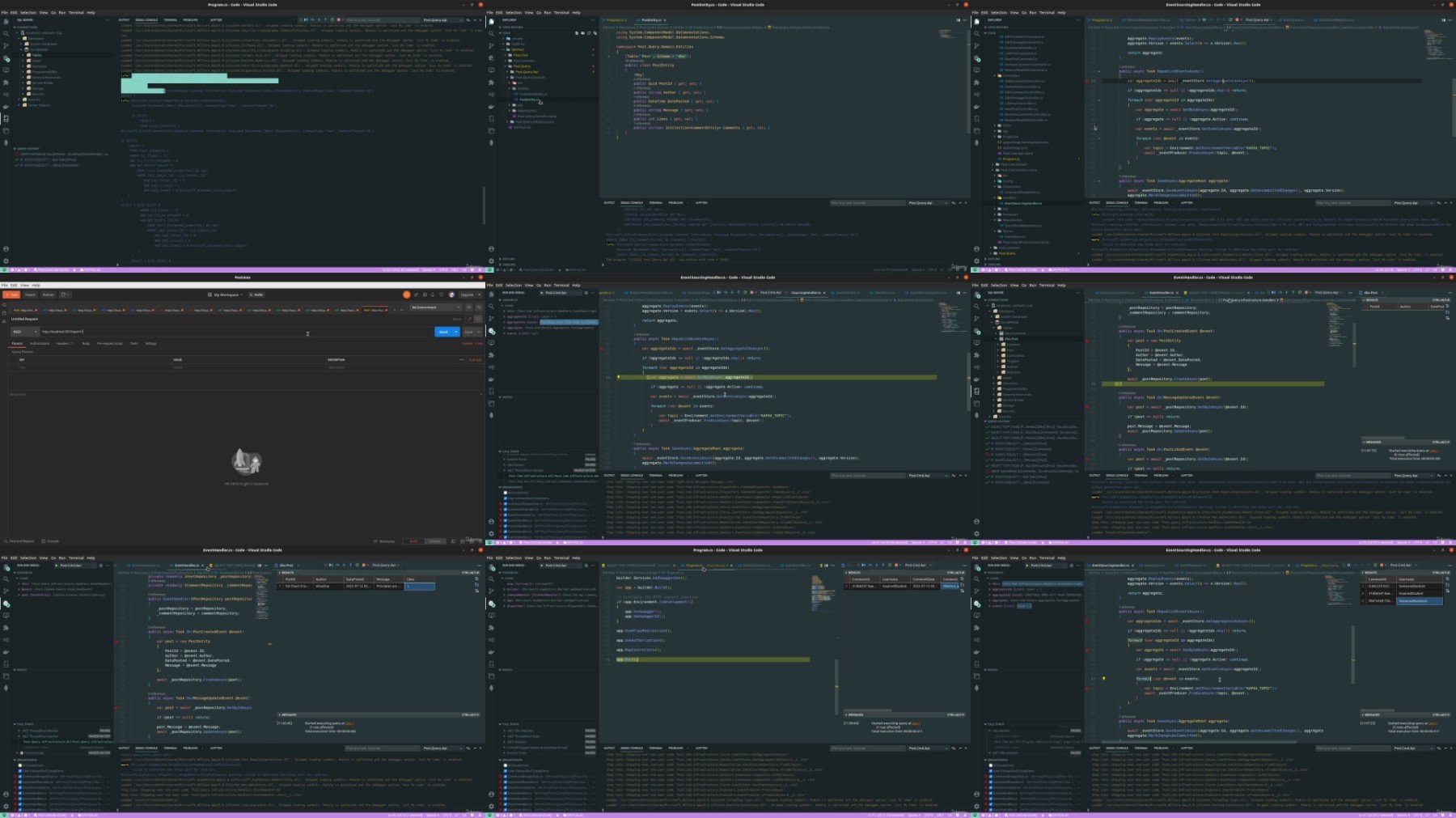The image size is (1456, 818).
Task: Click Restart in the Program.cs SQL Server window's debug toolbar
Action: pos(332,19)
